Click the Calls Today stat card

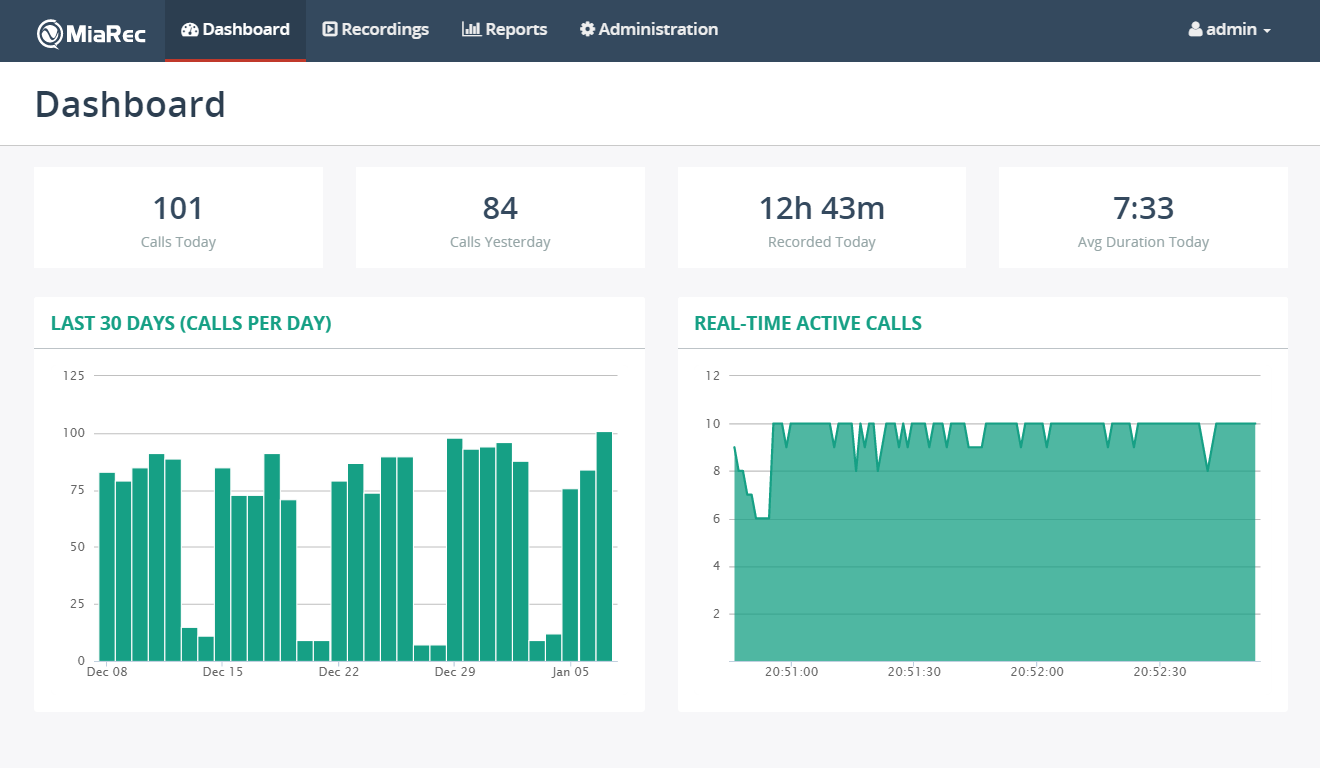pyautogui.click(x=178, y=217)
